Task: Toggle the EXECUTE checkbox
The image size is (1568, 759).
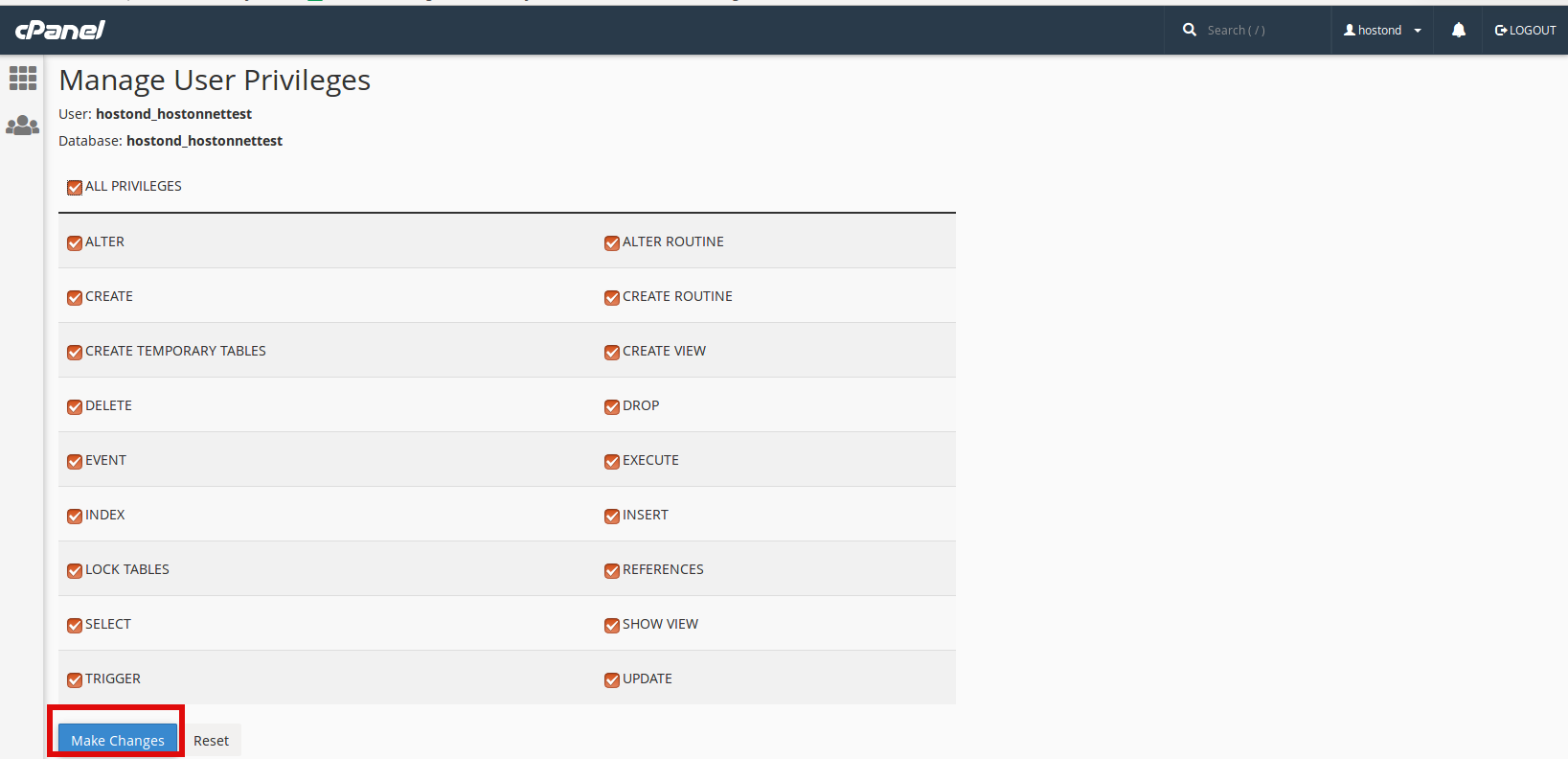Action: click(612, 461)
